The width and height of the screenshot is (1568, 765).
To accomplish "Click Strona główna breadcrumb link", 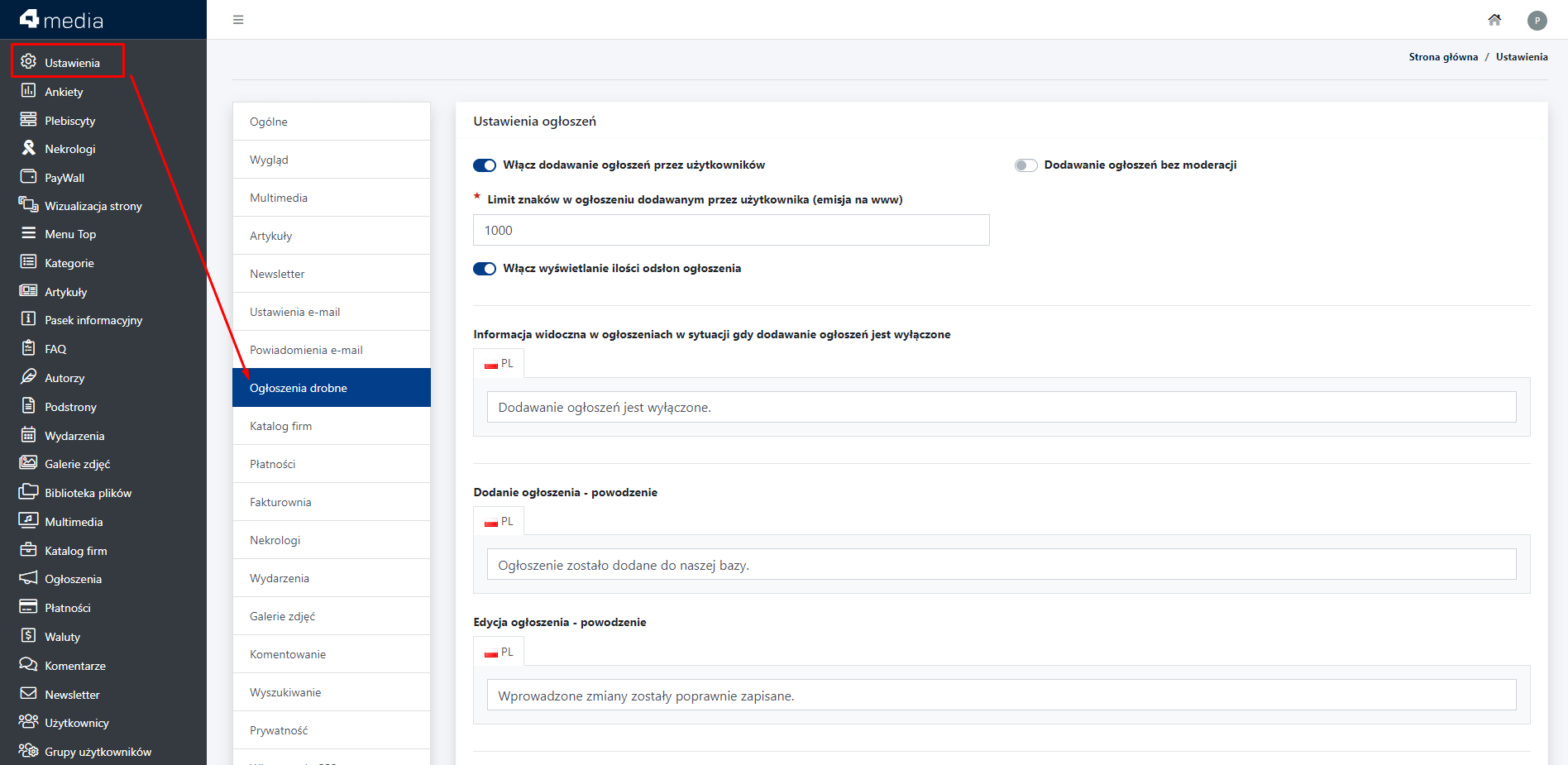I will 1443,57.
